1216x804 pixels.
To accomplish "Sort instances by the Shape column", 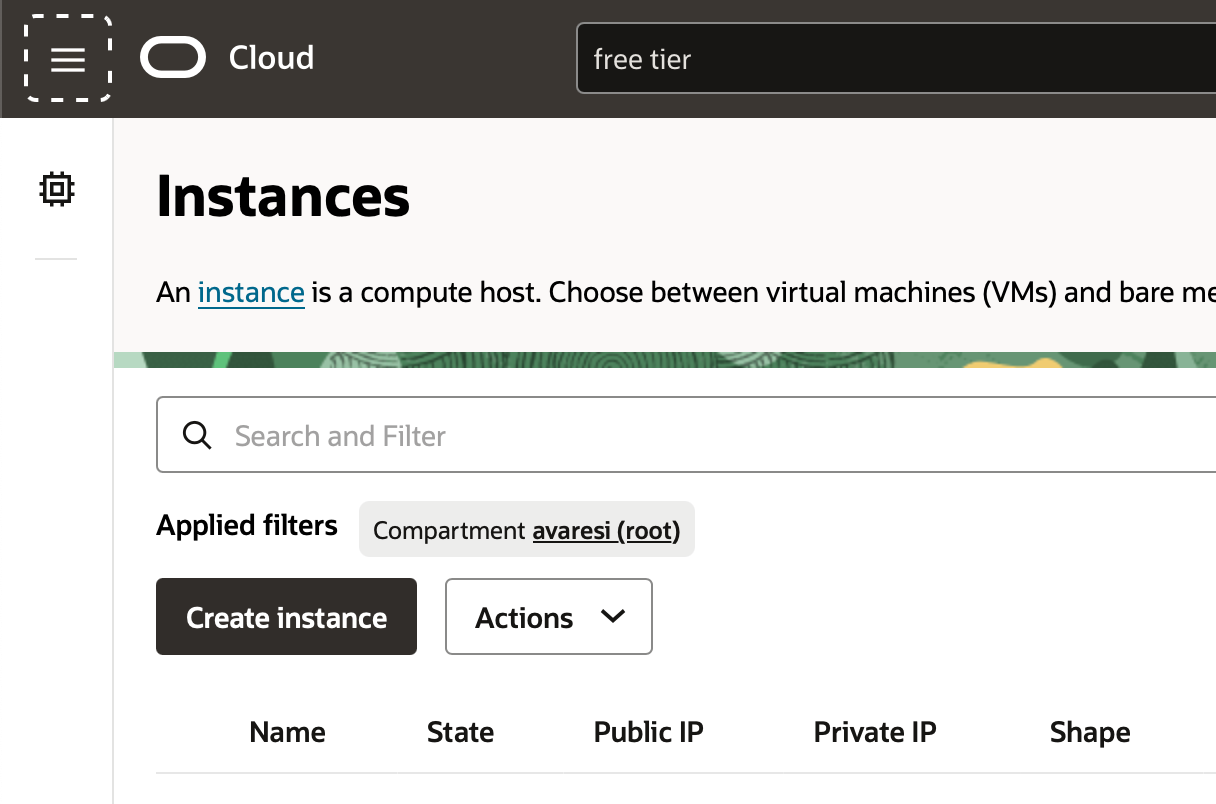I will click(x=1089, y=732).
